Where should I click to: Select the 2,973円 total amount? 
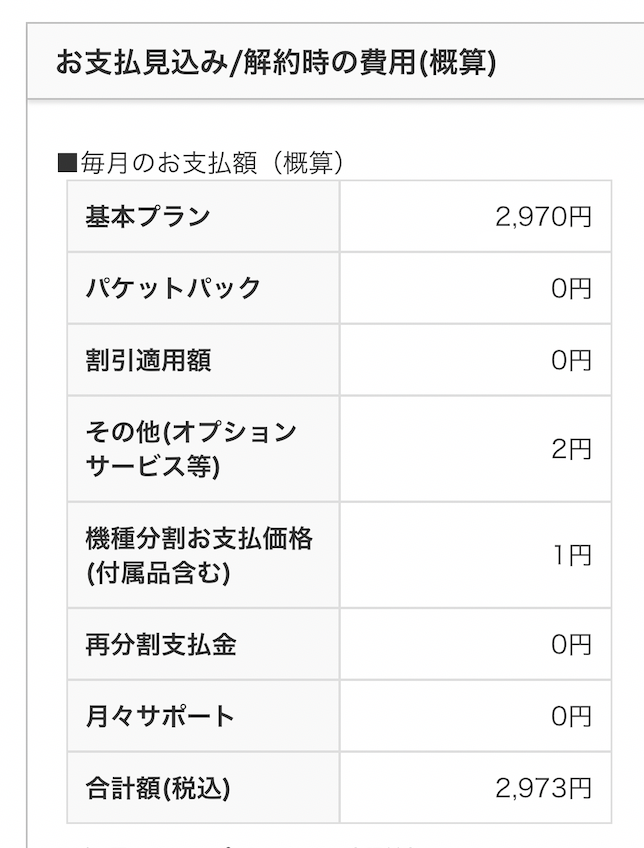[x=544, y=789]
